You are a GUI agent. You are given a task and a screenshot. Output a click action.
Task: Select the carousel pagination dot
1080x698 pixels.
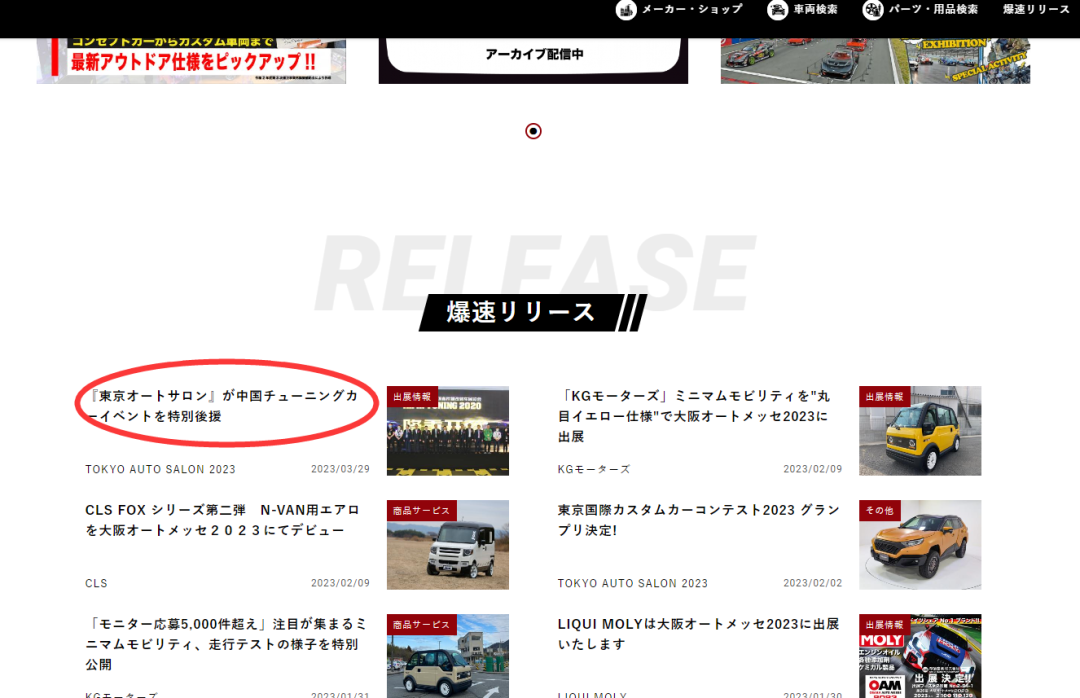(533, 131)
